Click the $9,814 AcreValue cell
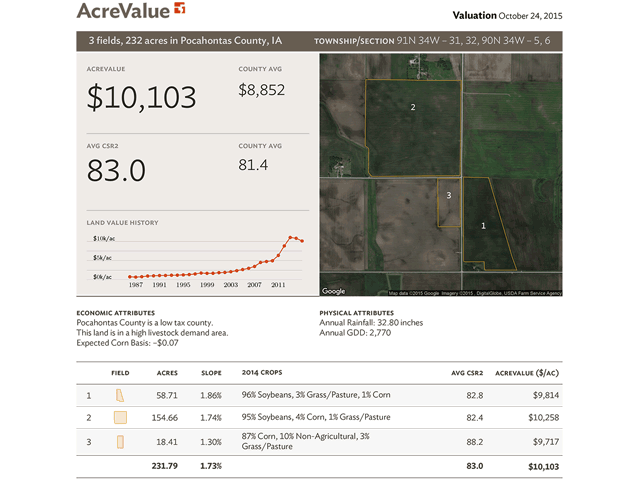640x480 pixels. point(546,395)
